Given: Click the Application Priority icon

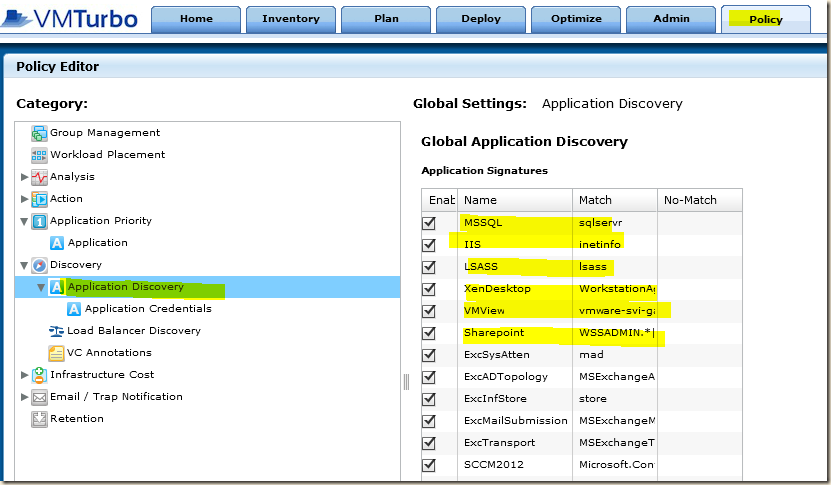Looking at the screenshot, I should click(x=39, y=221).
